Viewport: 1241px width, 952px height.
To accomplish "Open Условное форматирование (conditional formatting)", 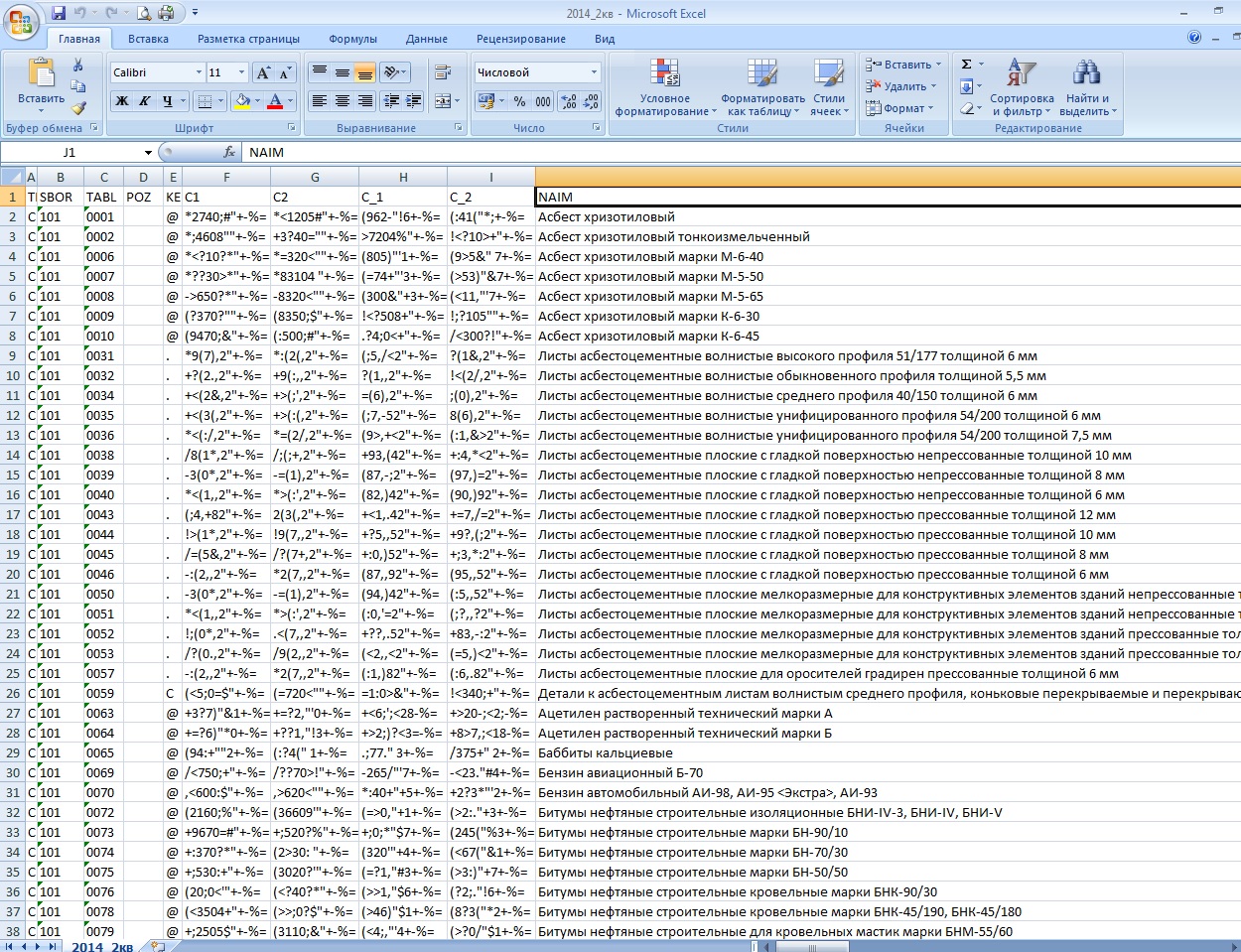I will point(664,87).
